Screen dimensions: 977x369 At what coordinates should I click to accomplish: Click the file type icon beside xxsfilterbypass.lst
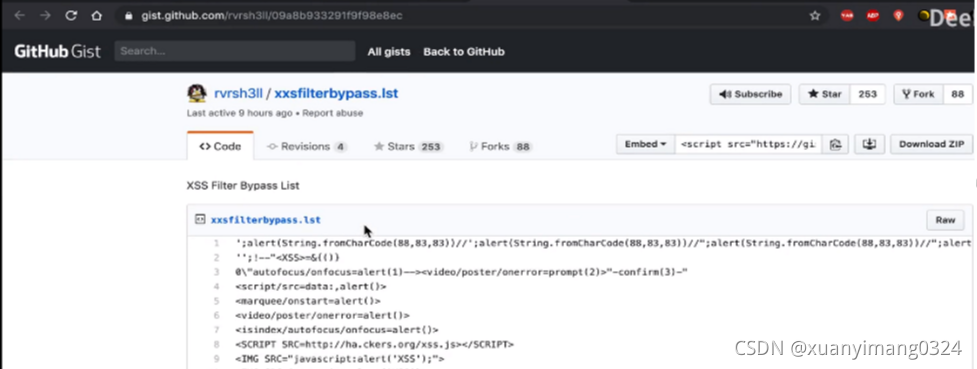pyautogui.click(x=200, y=219)
